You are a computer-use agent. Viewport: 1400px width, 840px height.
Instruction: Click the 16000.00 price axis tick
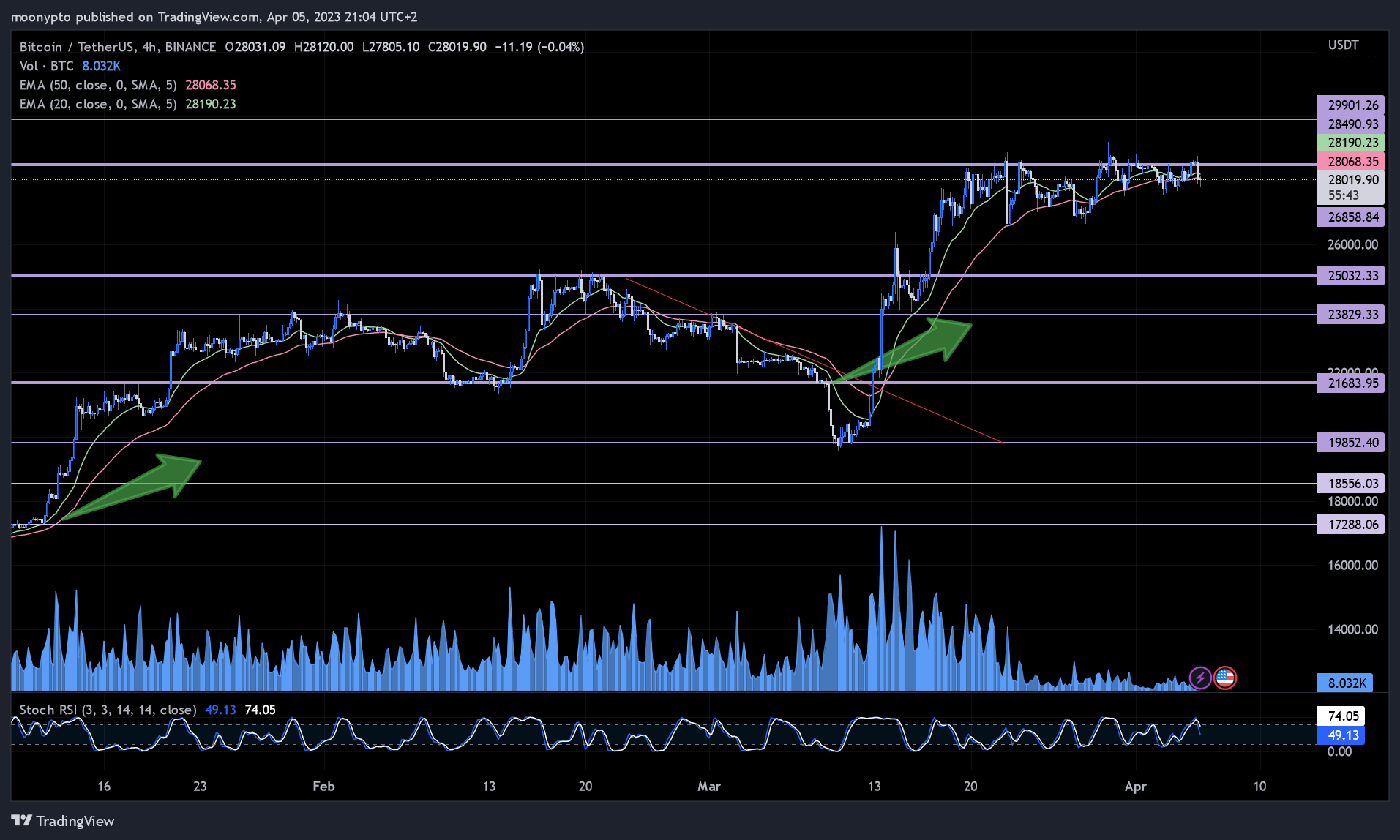1352,565
